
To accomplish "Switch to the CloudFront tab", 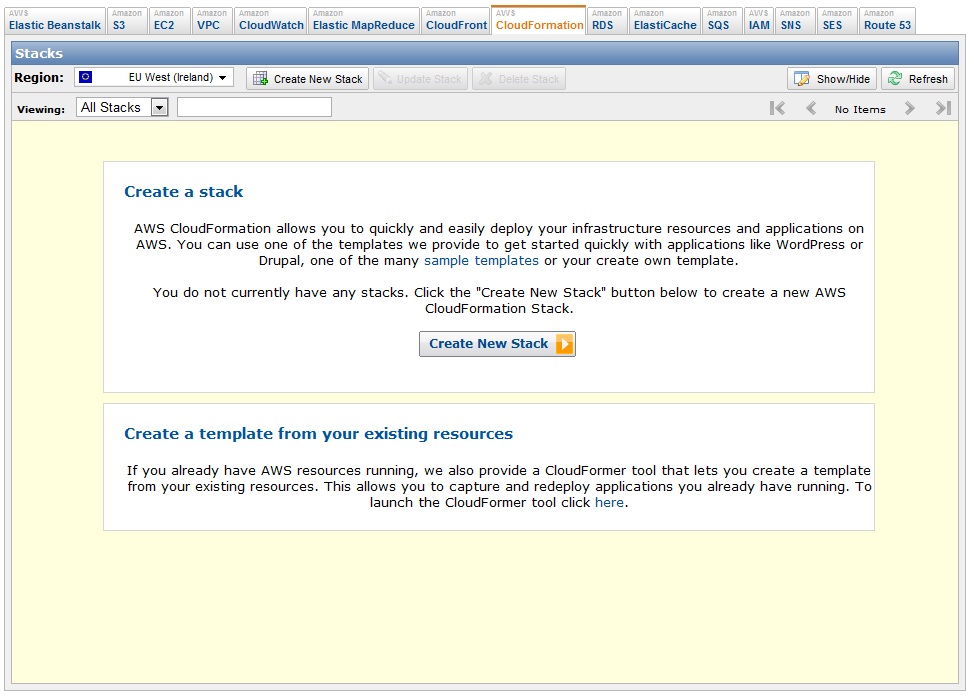I will pyautogui.click(x=456, y=20).
